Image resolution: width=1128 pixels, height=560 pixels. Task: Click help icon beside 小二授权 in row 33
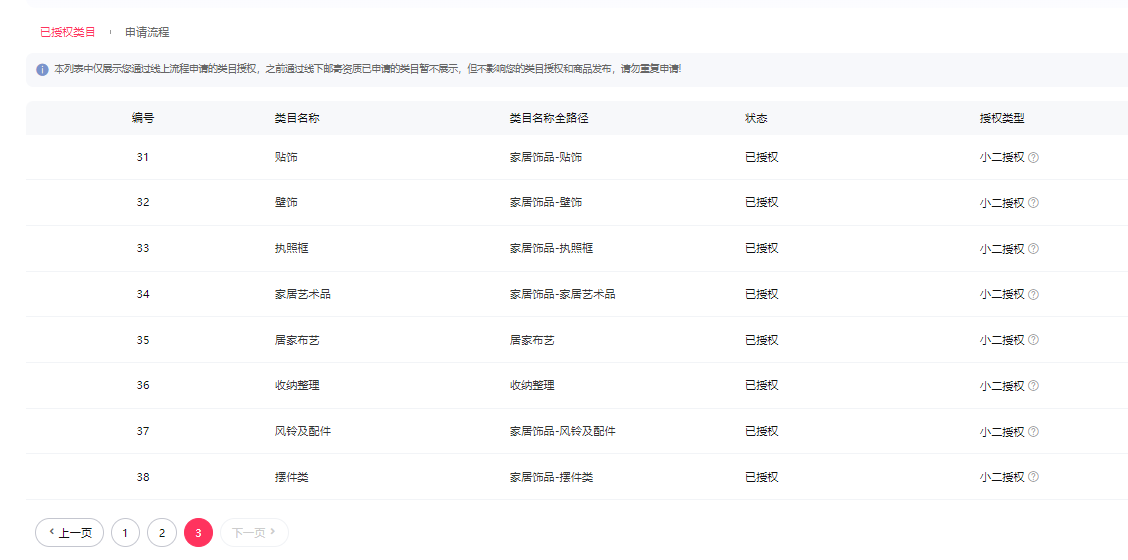pos(1033,249)
